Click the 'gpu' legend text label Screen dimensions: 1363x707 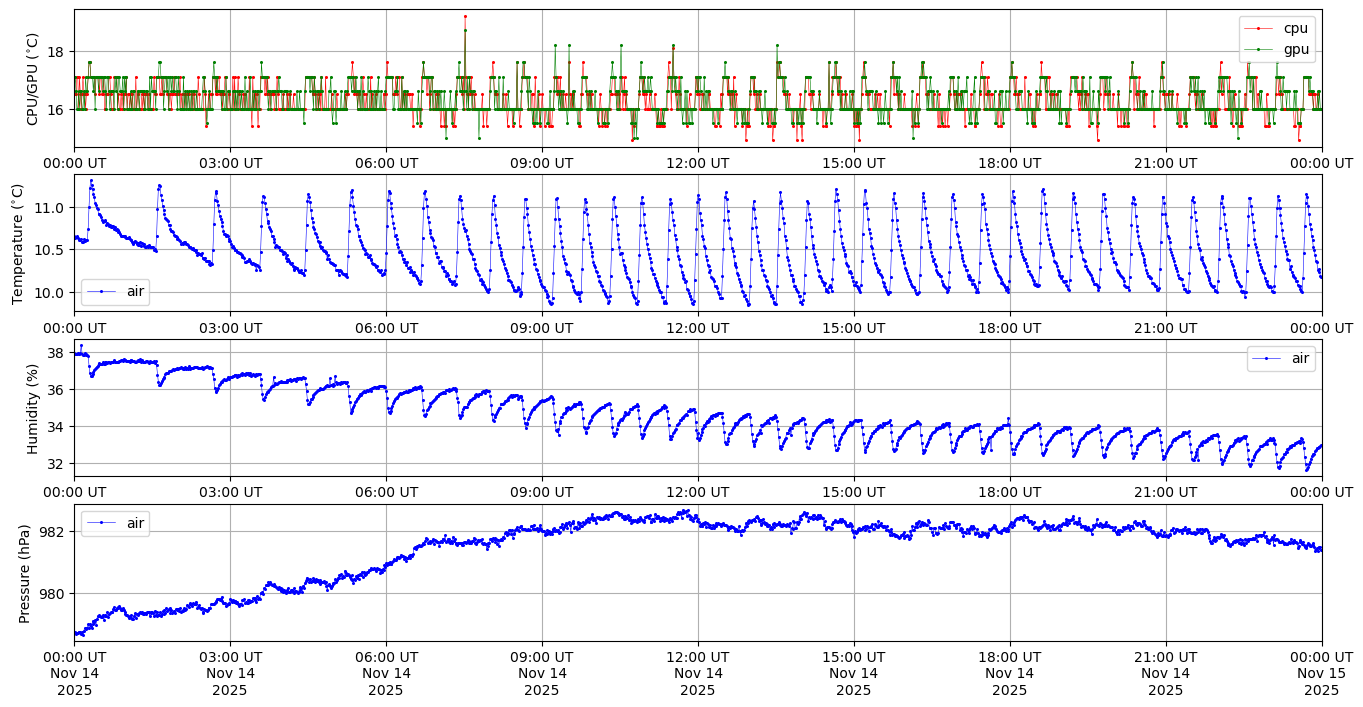tap(1296, 48)
